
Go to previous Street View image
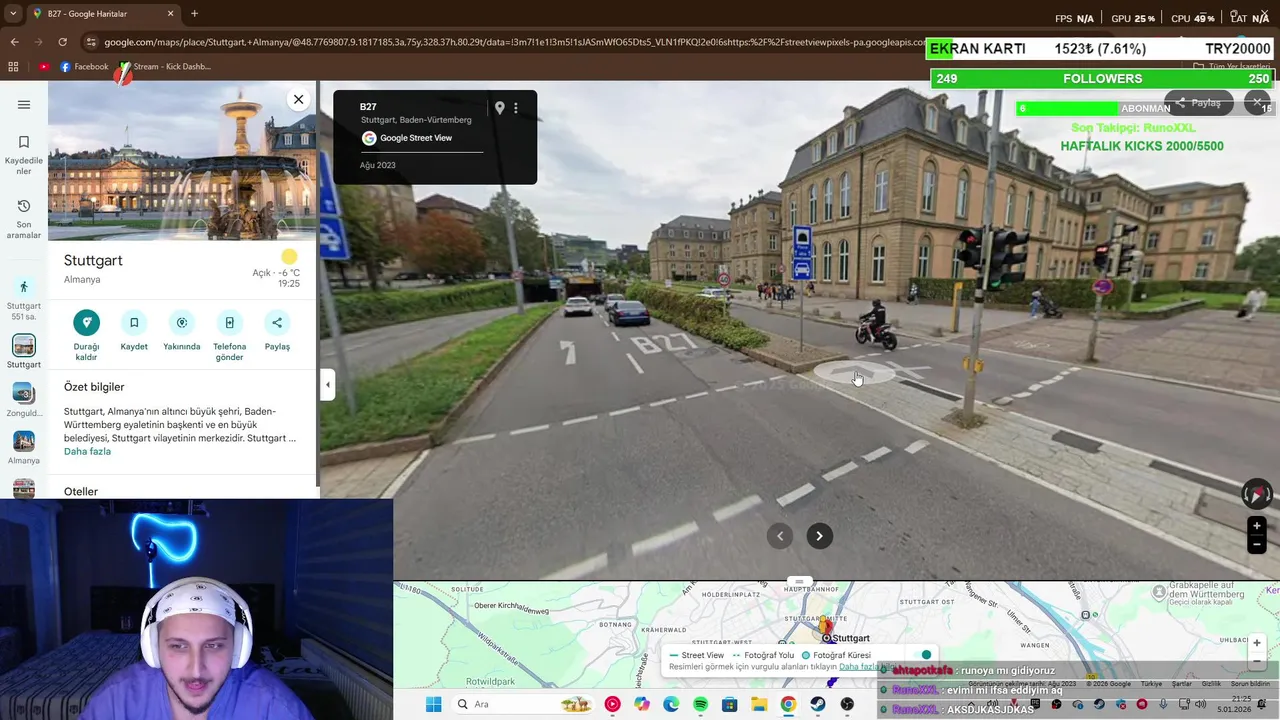tap(780, 536)
